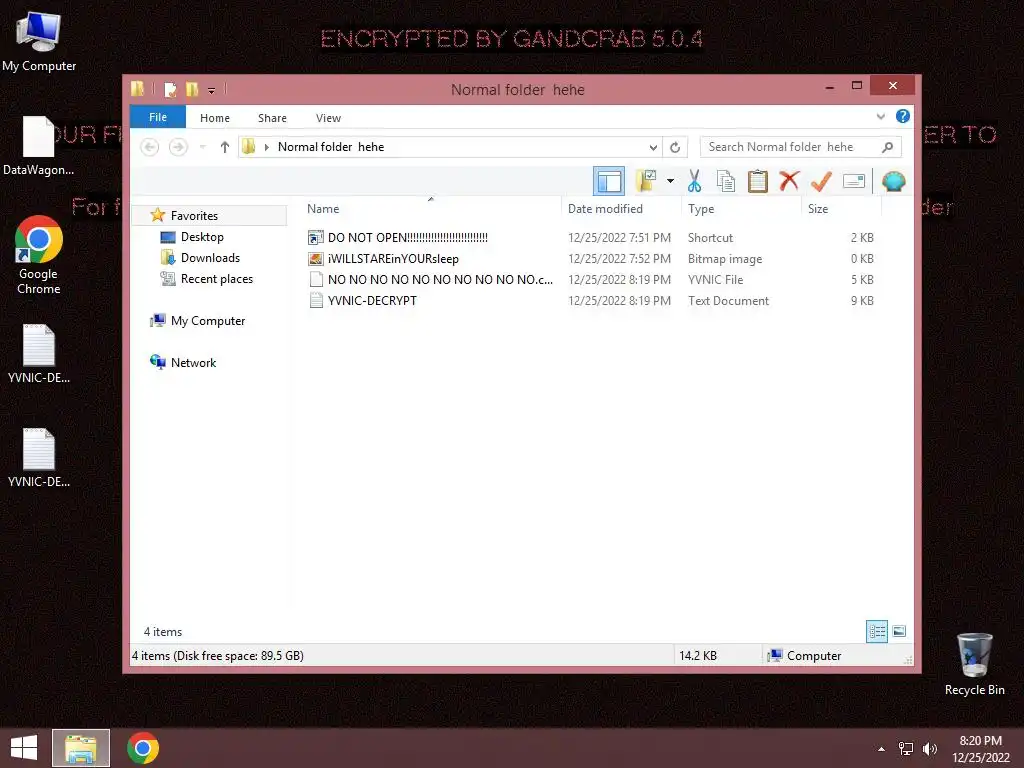
Task: Launch Chrome from the taskbar
Action: [143, 748]
